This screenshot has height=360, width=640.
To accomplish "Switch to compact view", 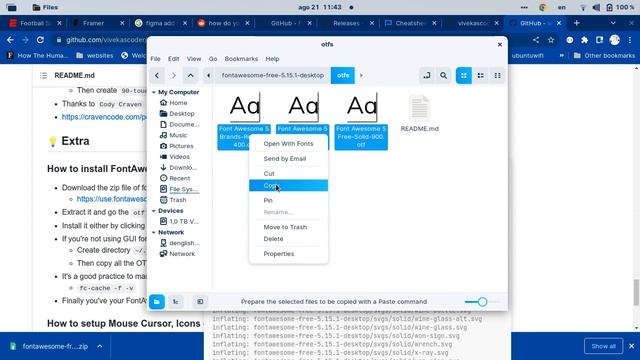I will (497, 76).
